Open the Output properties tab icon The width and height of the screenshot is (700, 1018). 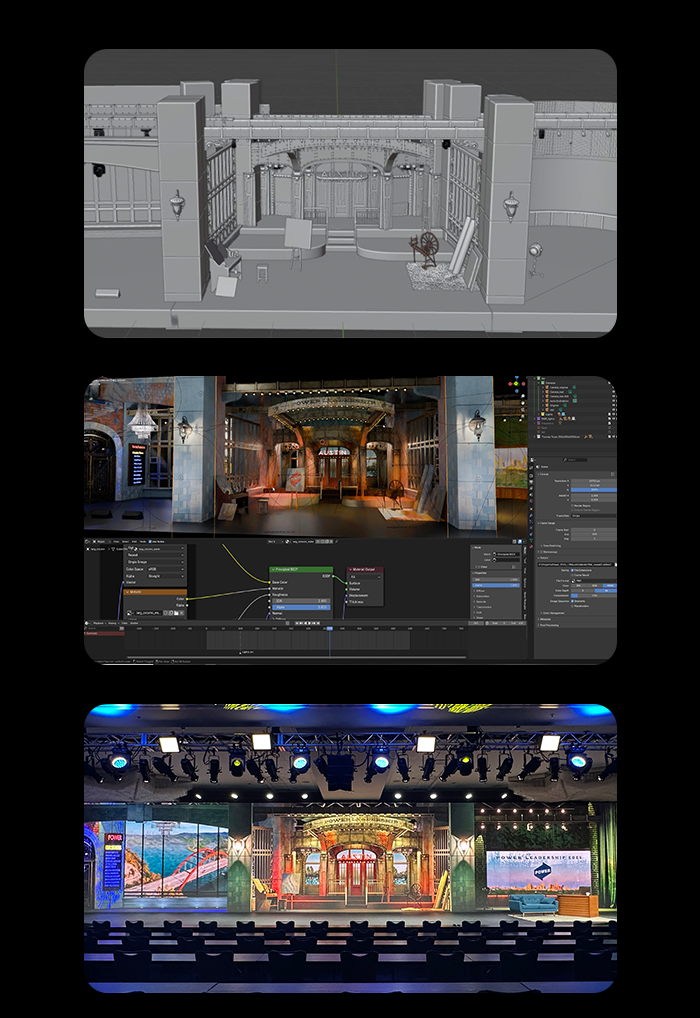pyautogui.click(x=531, y=482)
